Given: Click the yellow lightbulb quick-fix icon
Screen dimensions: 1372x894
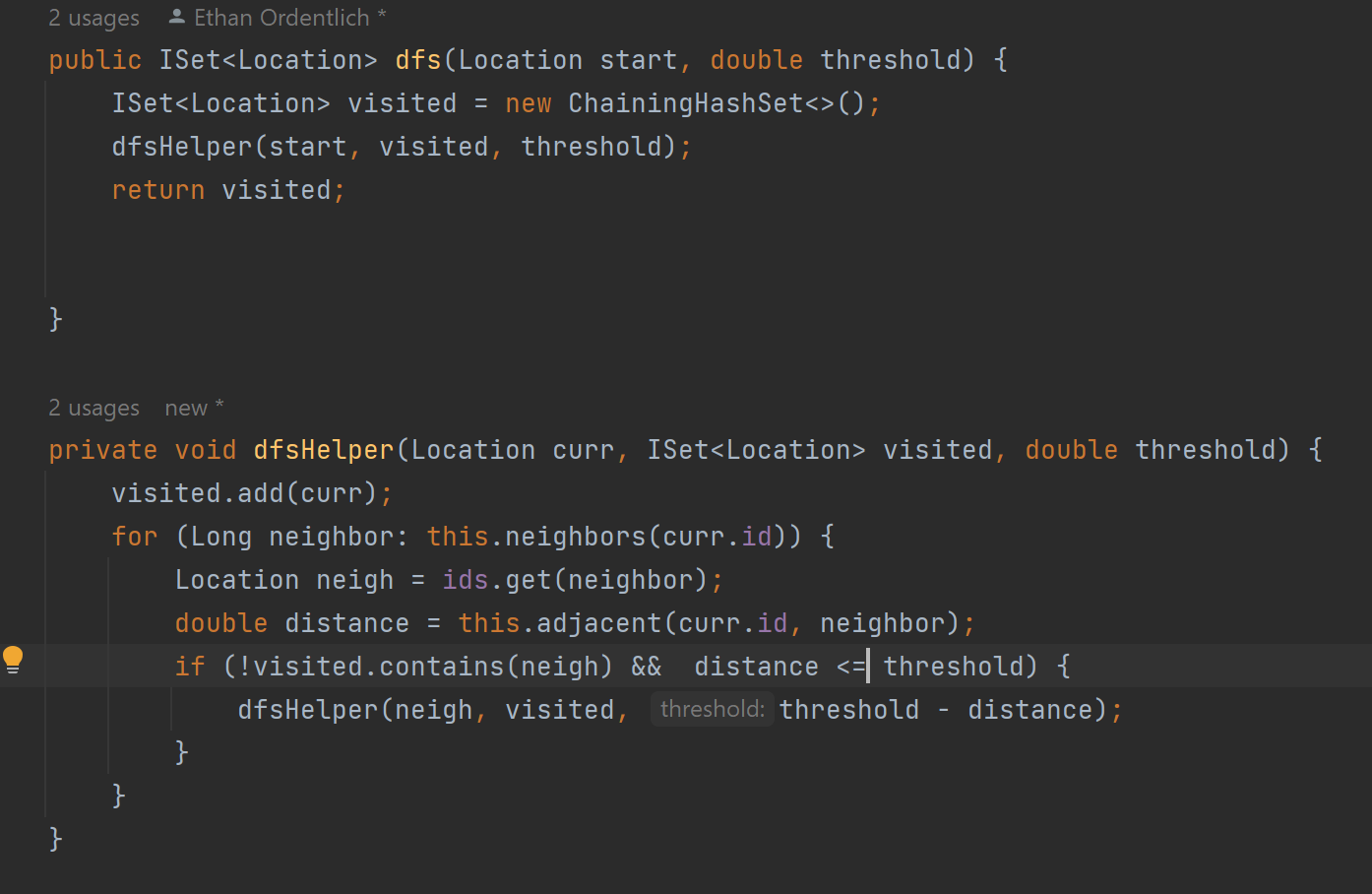Looking at the screenshot, I should click(x=13, y=660).
